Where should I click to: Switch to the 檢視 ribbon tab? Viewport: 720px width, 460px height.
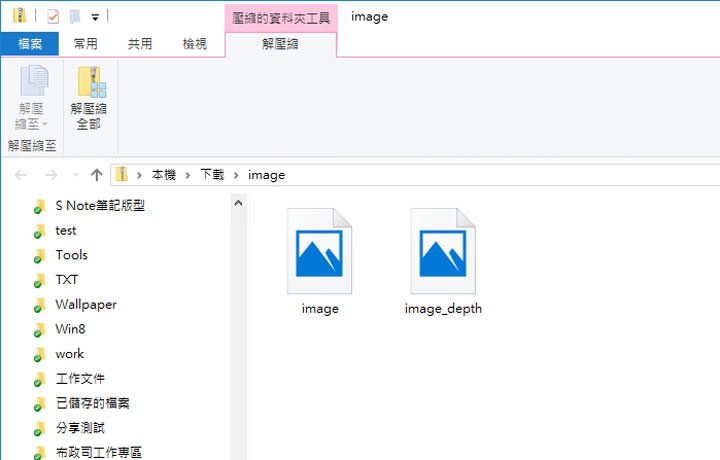pos(195,44)
